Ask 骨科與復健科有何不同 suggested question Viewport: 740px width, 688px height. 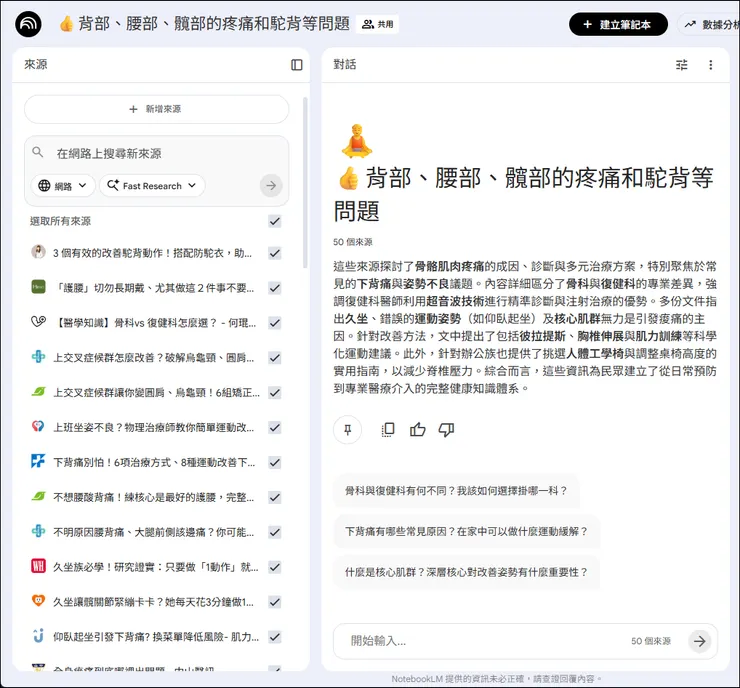(456, 491)
